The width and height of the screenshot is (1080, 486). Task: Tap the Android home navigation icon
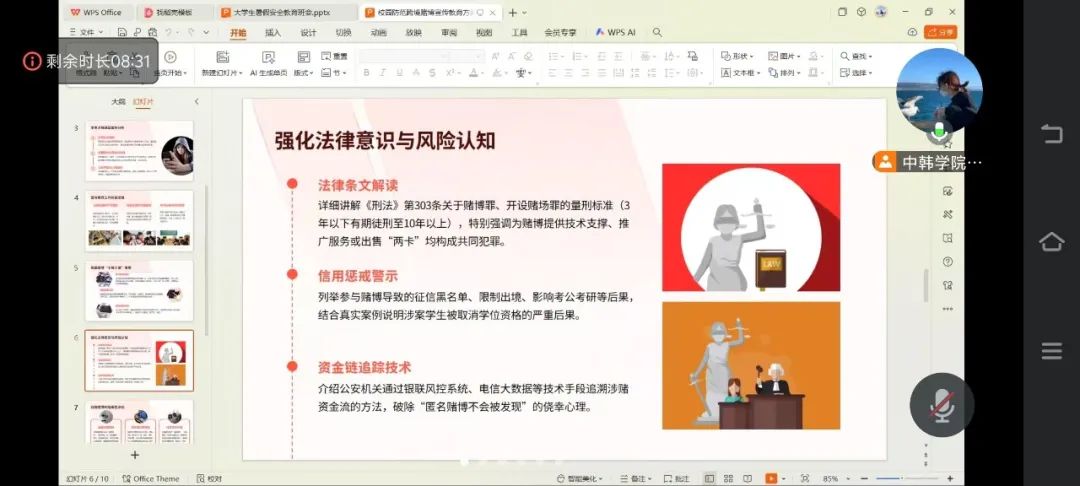click(x=1051, y=242)
